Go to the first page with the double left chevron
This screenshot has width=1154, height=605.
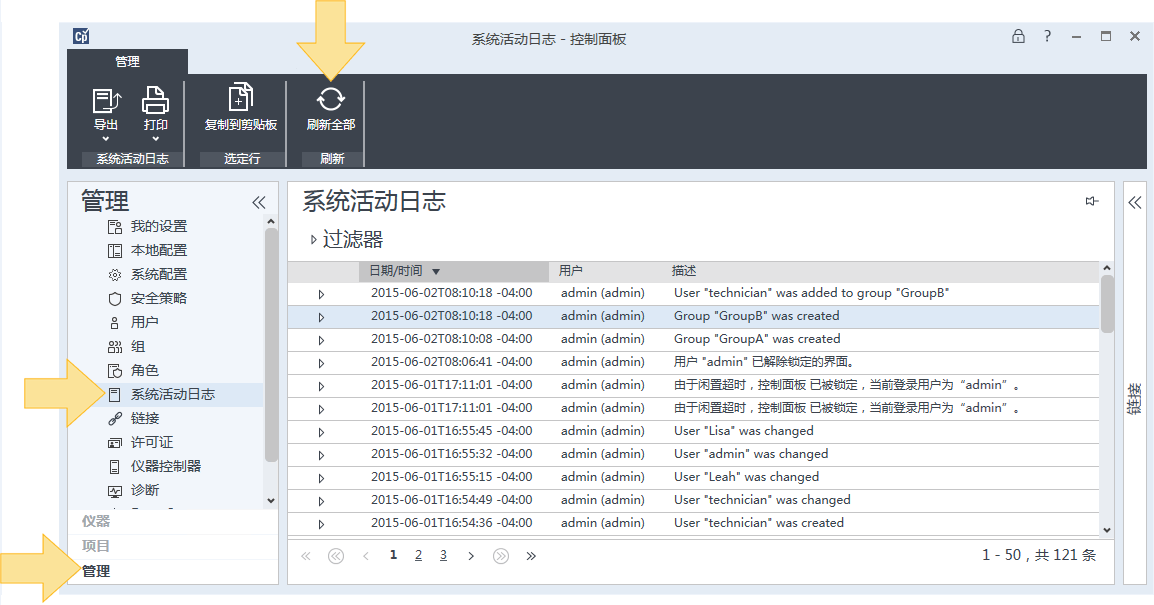click(x=305, y=556)
